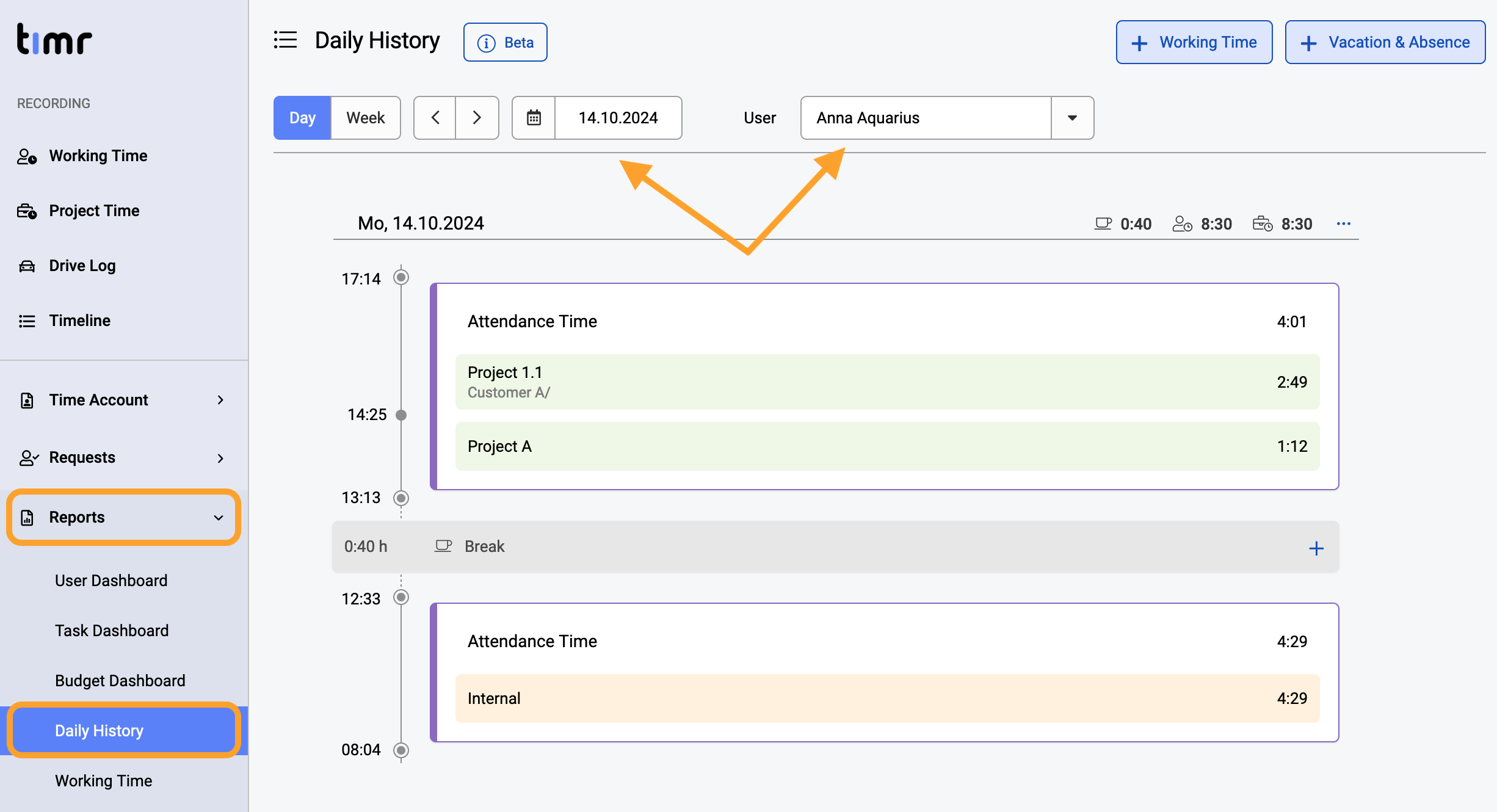Click the Reports menu label
The height and width of the screenshot is (812, 1497).
tap(77, 518)
